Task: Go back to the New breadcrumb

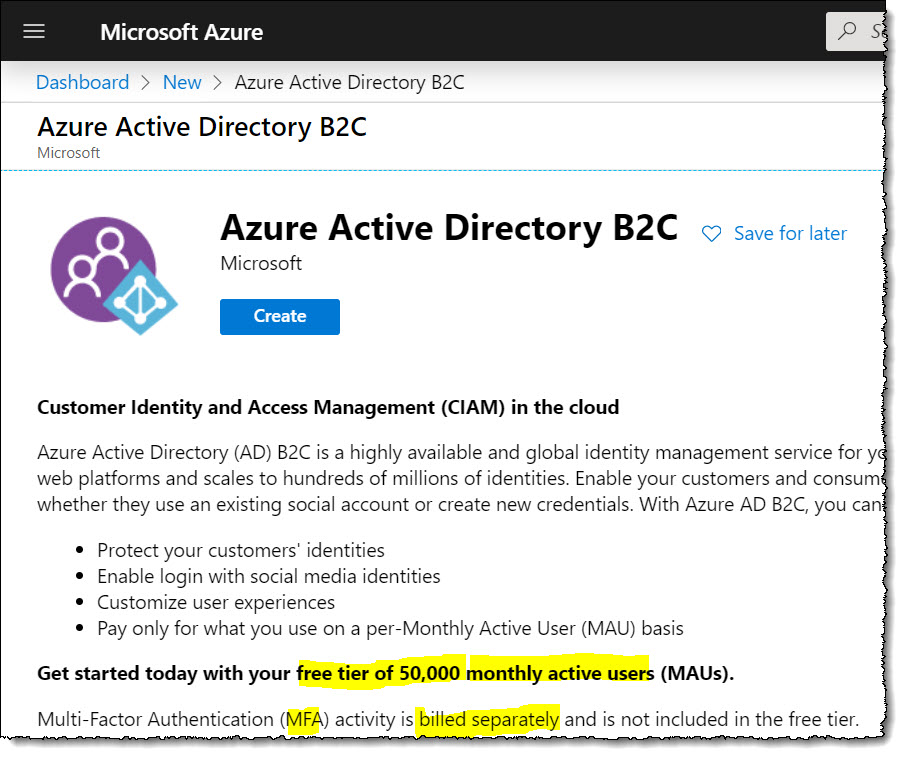Action: pos(182,83)
